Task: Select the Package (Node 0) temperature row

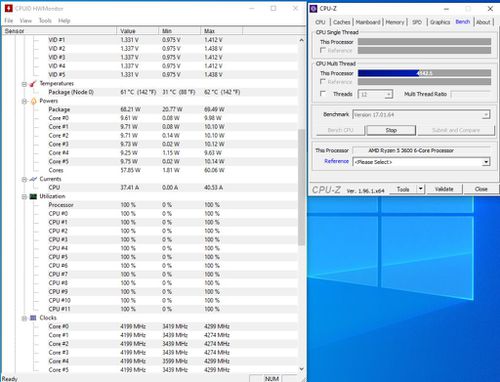Action: click(x=150, y=92)
